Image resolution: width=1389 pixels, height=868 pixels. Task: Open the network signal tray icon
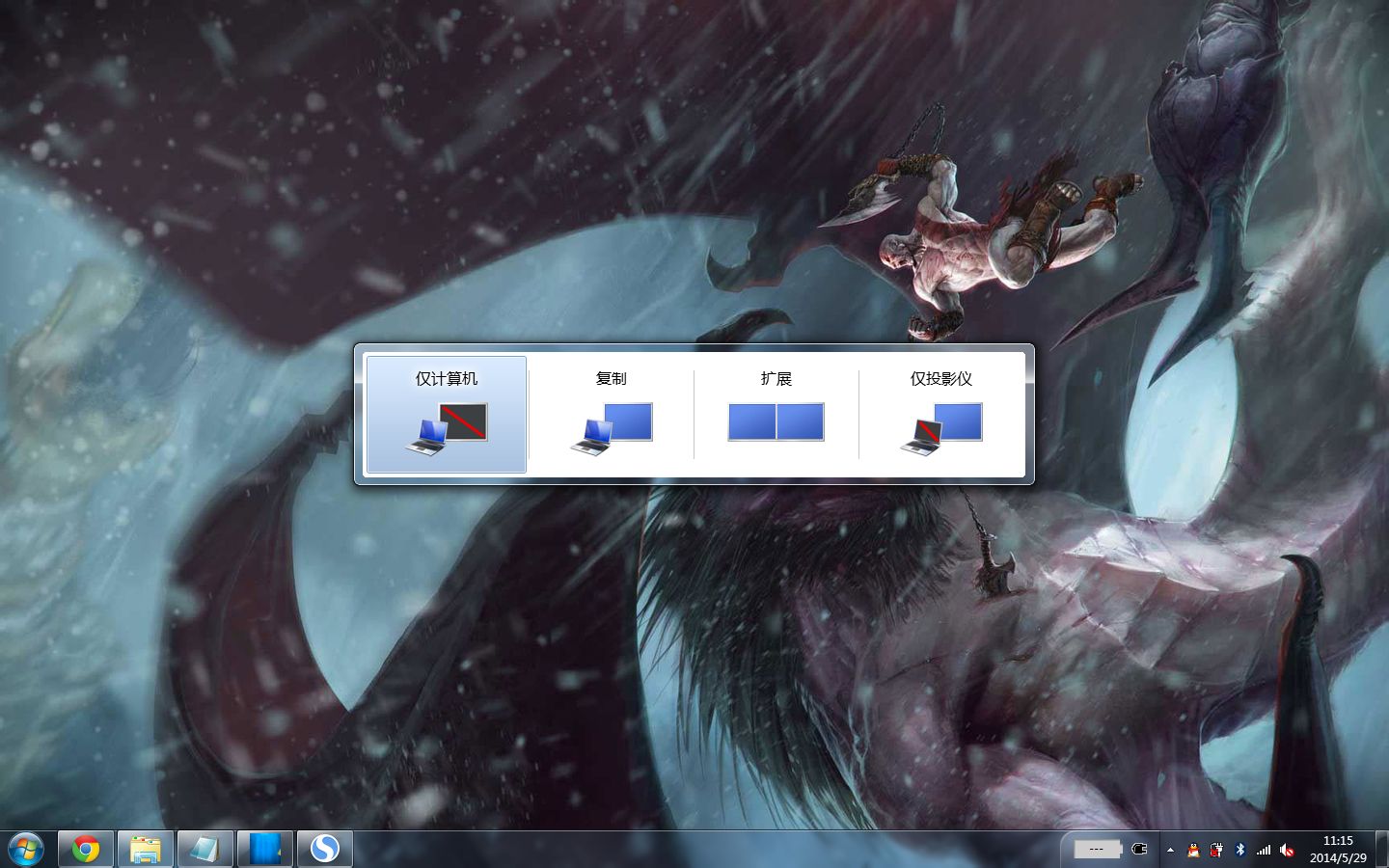[1264, 851]
